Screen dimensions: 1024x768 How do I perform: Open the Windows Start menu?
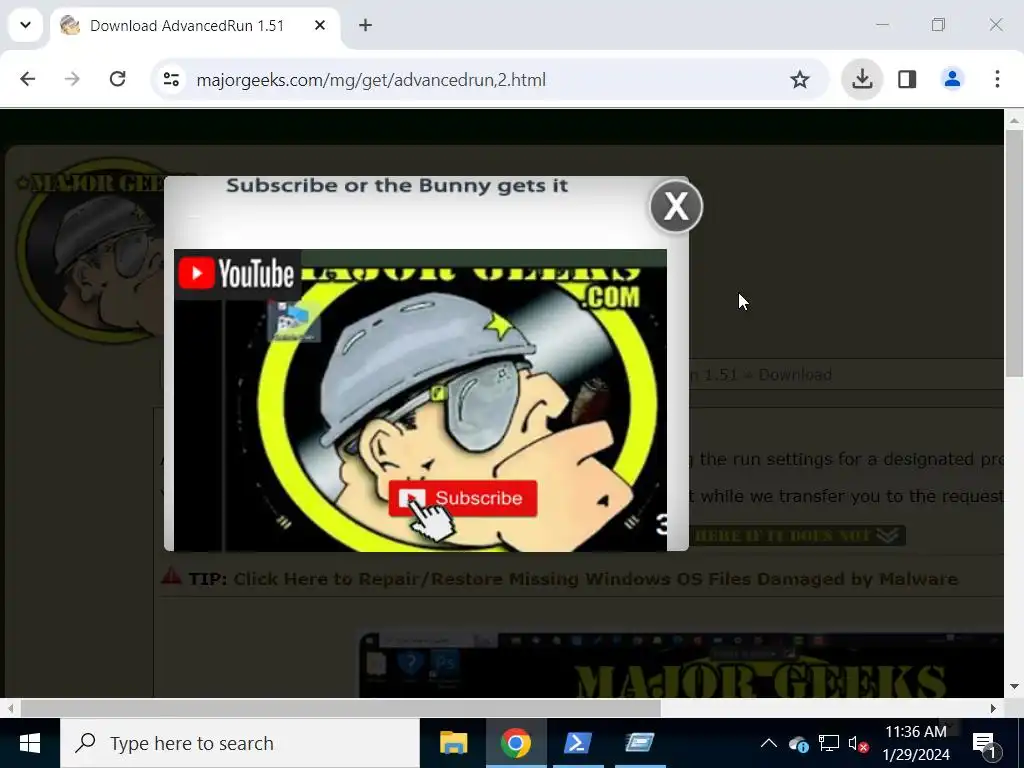point(29,743)
